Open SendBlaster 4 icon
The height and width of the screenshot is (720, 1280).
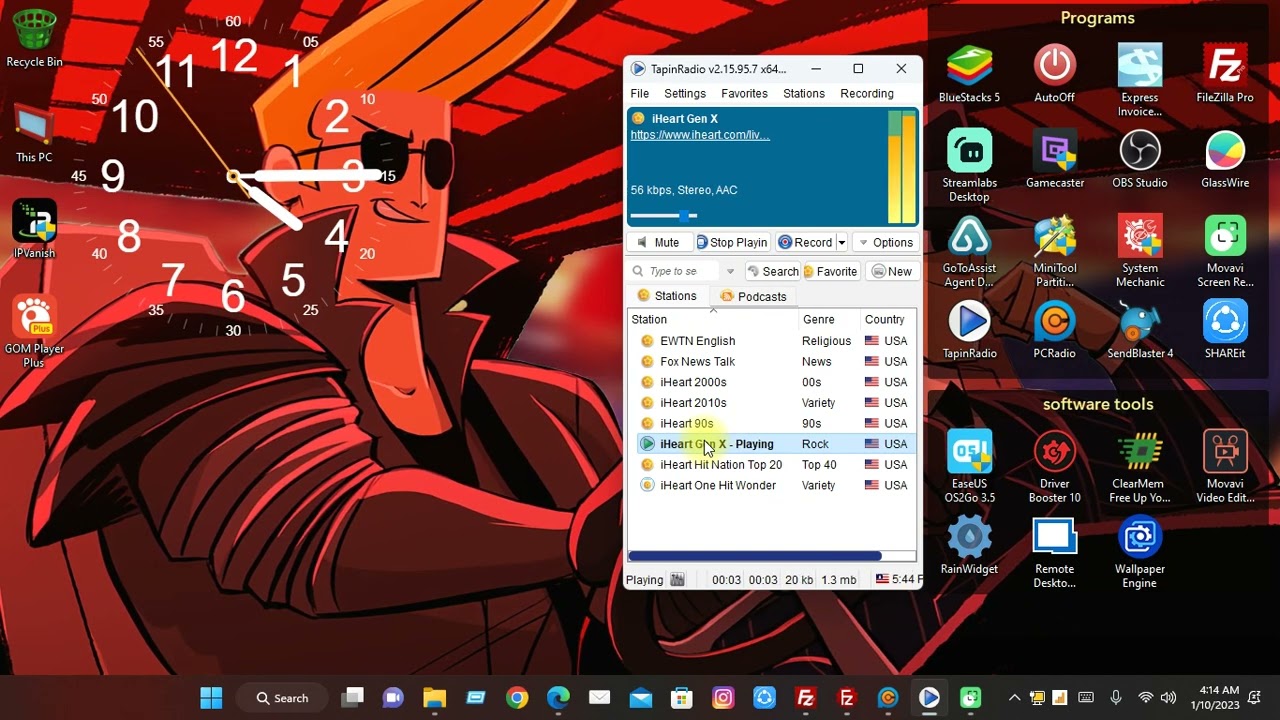(1140, 331)
